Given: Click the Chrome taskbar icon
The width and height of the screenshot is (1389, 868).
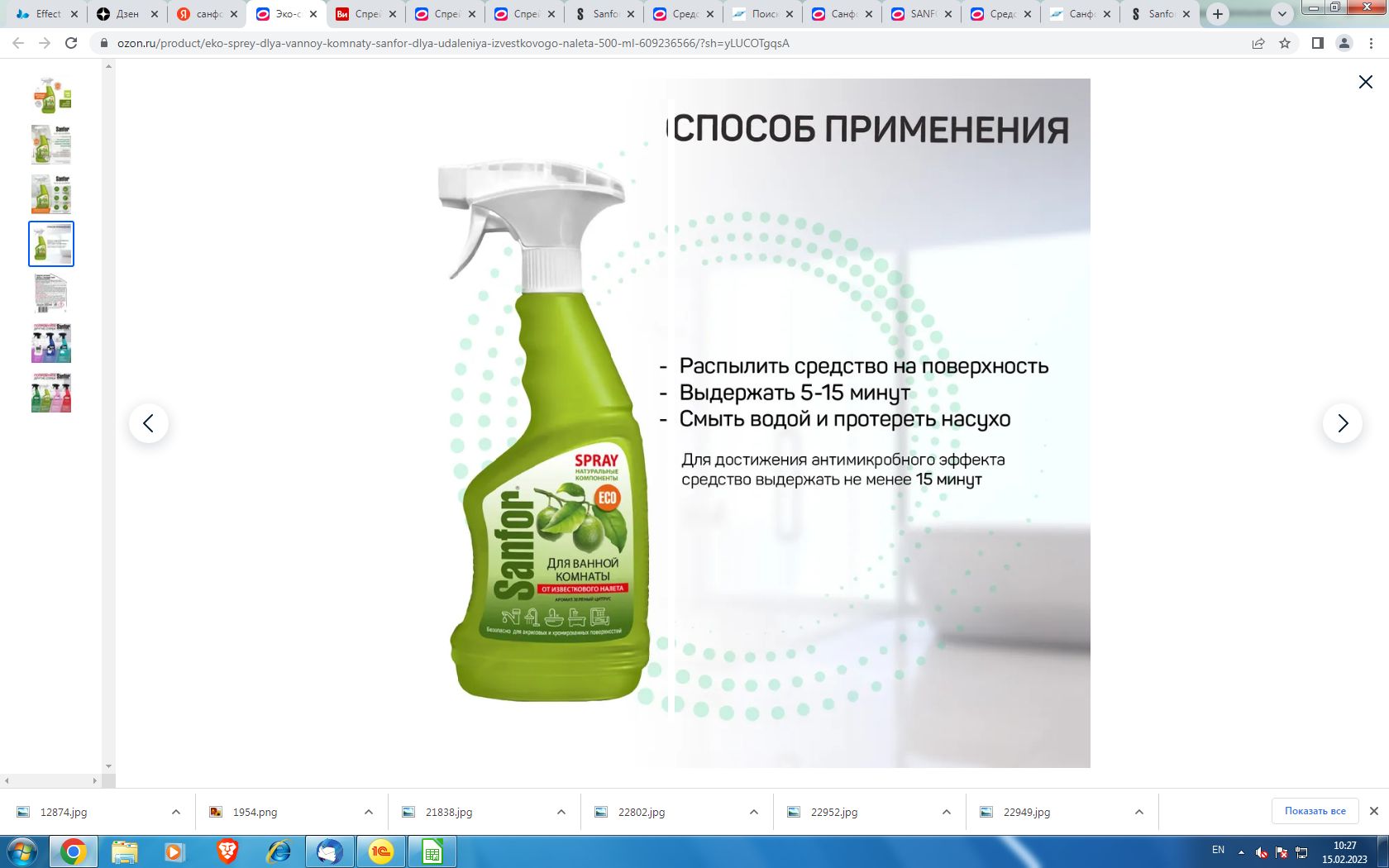Looking at the screenshot, I should tap(73, 851).
